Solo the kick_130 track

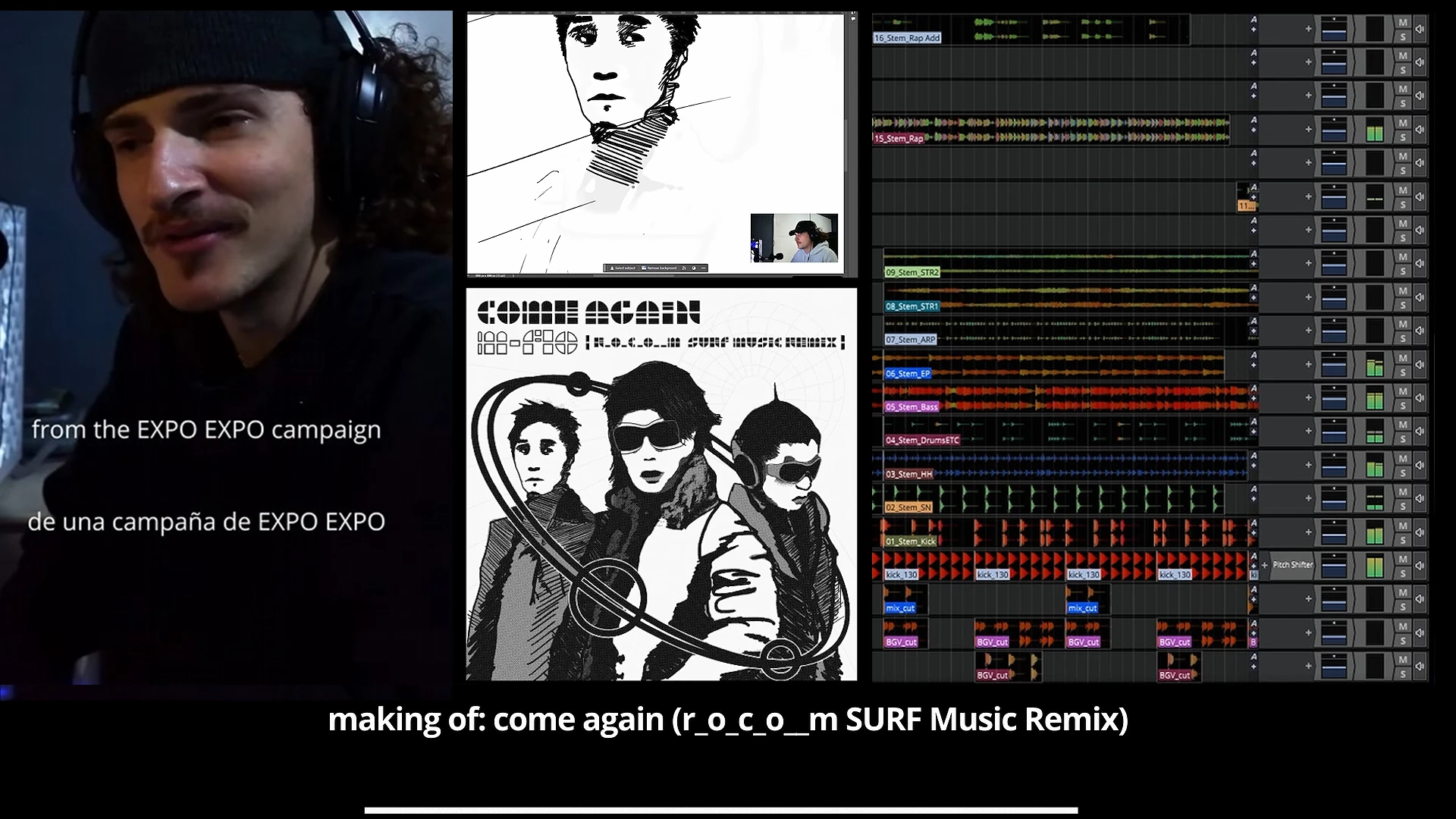coord(1403,573)
